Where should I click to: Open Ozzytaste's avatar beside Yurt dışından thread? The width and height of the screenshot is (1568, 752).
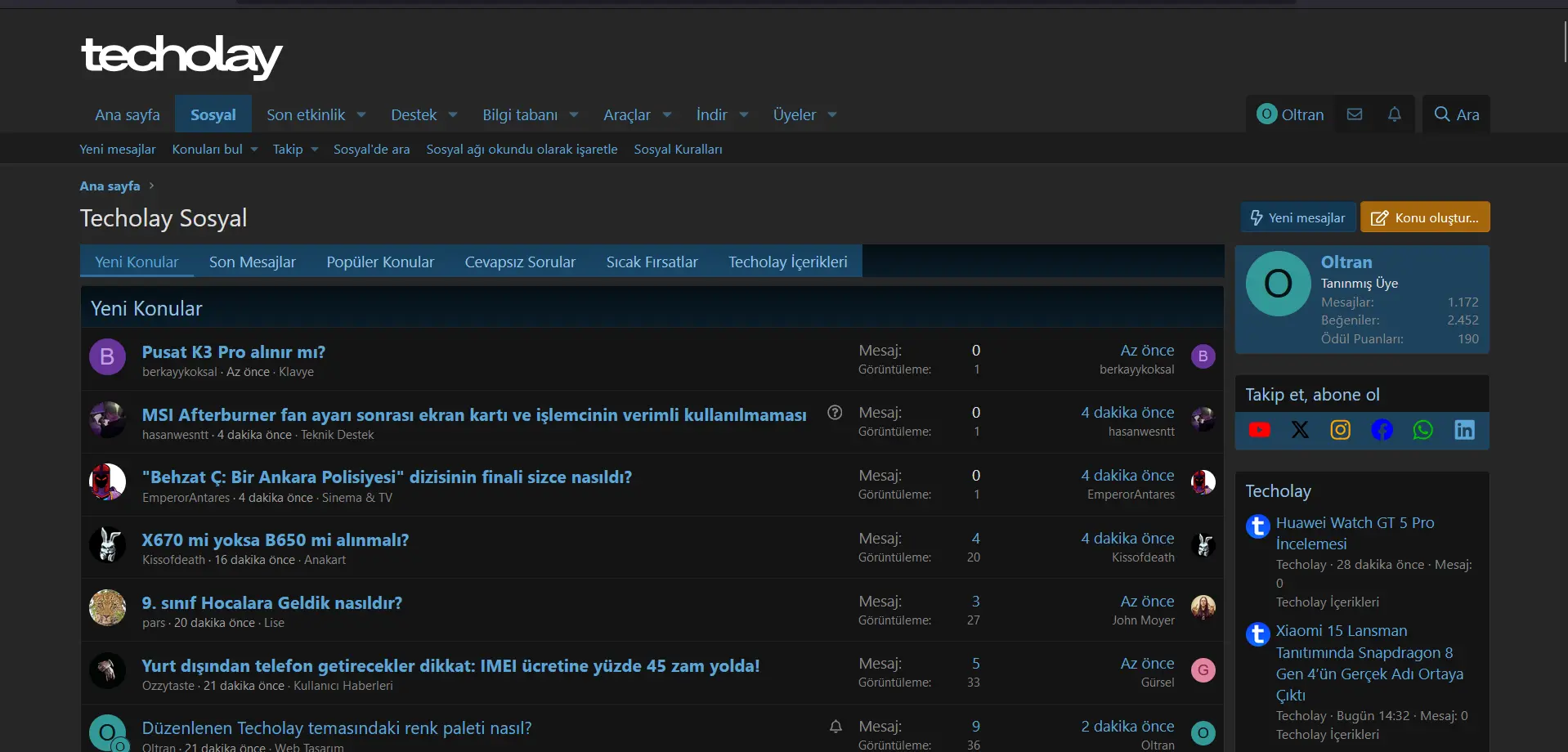pos(107,670)
